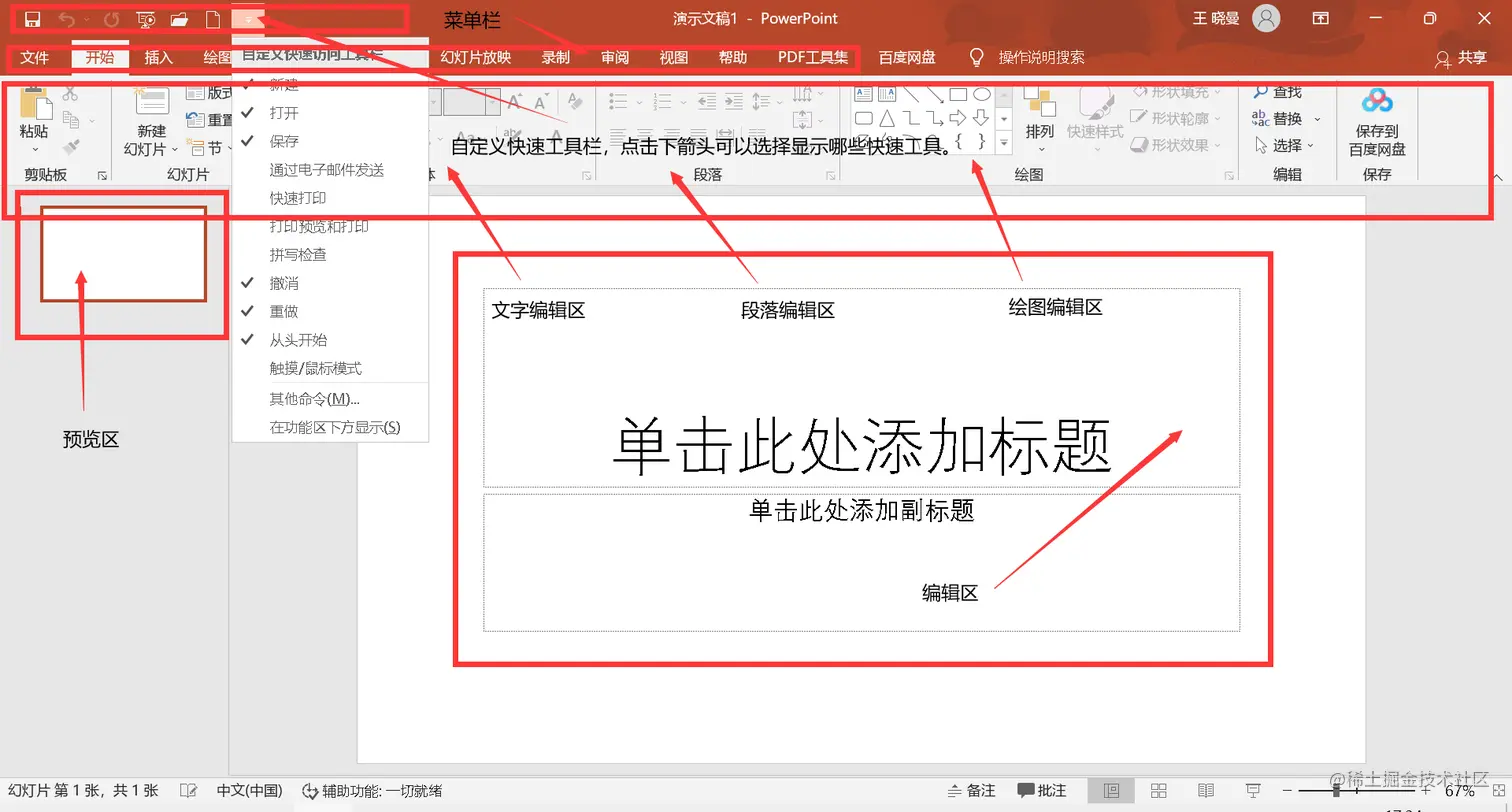Viewport: 1512px width, 812px height.
Task: Click the Arrange (排列) icon
Action: [x=1040, y=103]
